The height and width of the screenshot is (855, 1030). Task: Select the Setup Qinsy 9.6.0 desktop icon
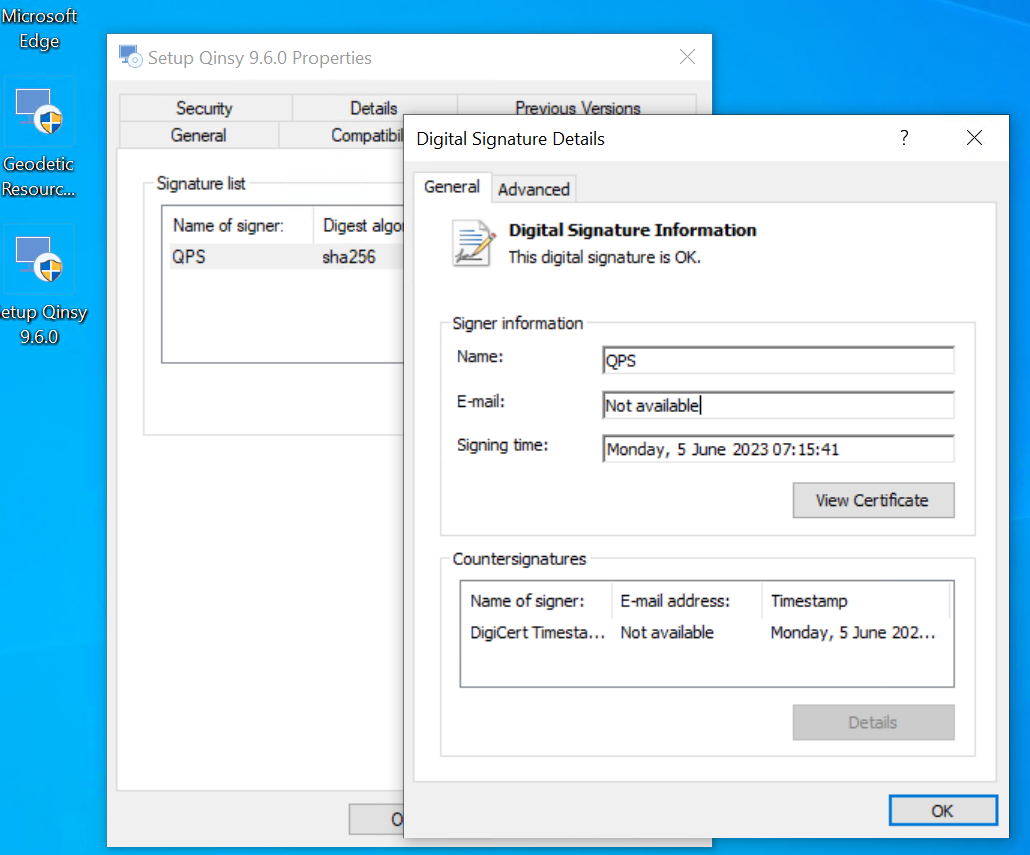pyautogui.click(x=39, y=260)
